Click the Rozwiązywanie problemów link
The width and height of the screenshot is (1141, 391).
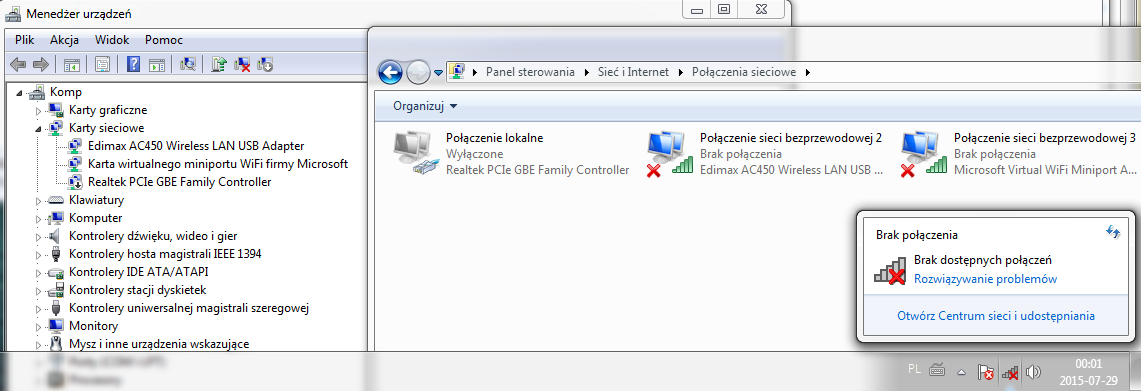click(985, 279)
